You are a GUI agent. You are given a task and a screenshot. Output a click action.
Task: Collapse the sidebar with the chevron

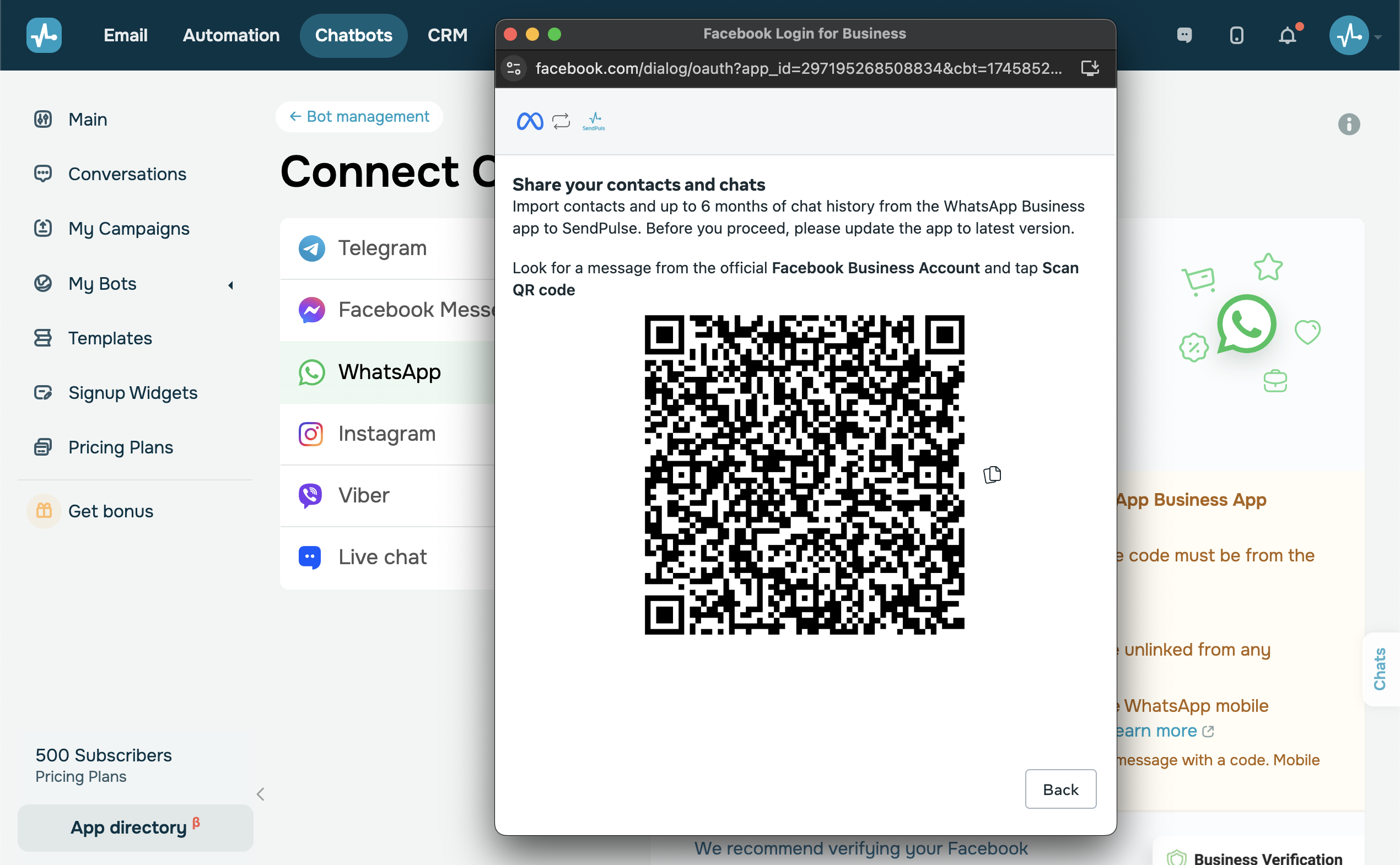pyautogui.click(x=260, y=794)
